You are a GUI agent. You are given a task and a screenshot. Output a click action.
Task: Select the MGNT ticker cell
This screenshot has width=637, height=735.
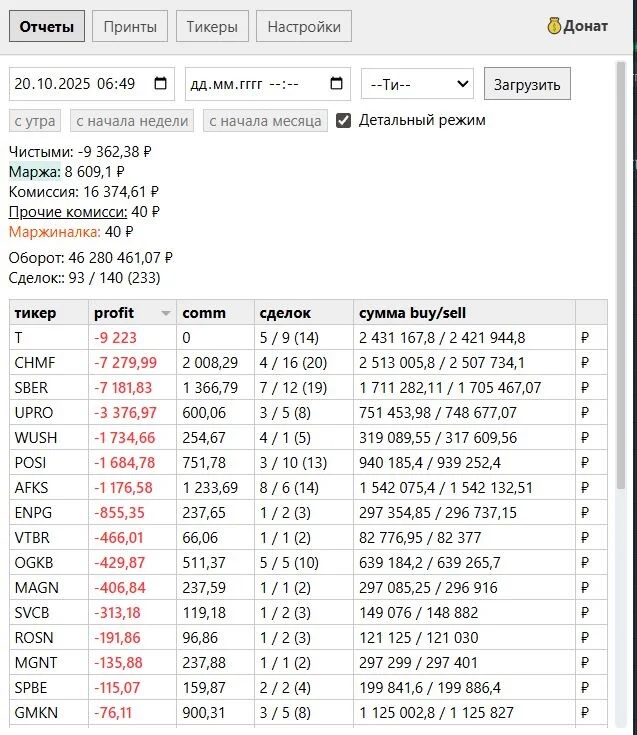click(49, 662)
